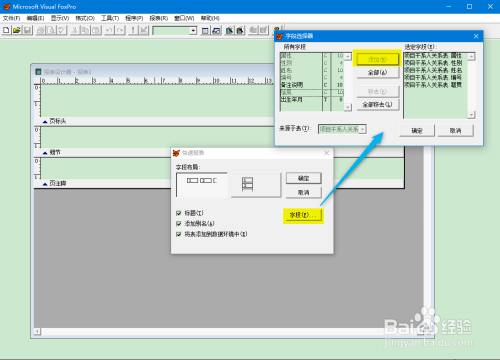Viewport: 500px width, 360px height.
Task: Click the Spelling check toolbar icon
Action: [x=62, y=30]
